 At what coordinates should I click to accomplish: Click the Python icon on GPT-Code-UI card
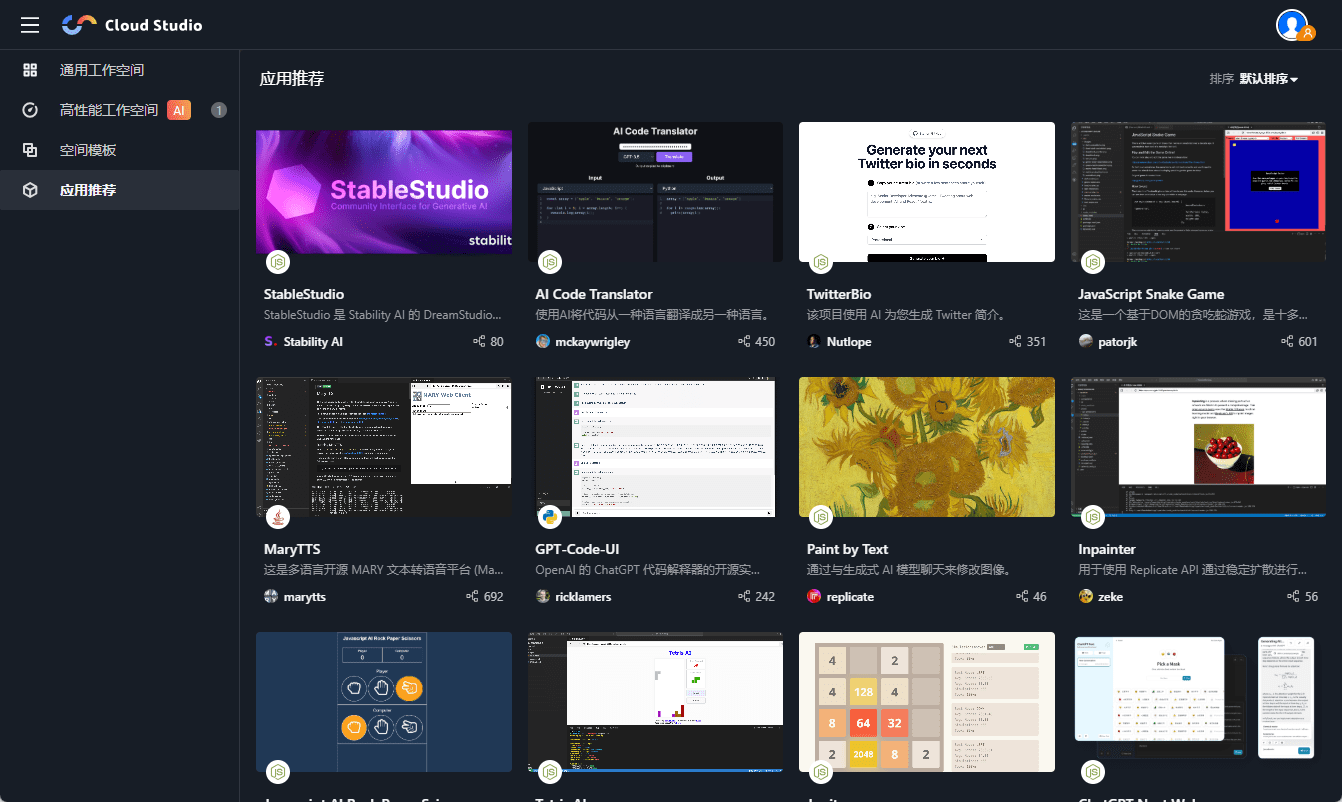(549, 517)
